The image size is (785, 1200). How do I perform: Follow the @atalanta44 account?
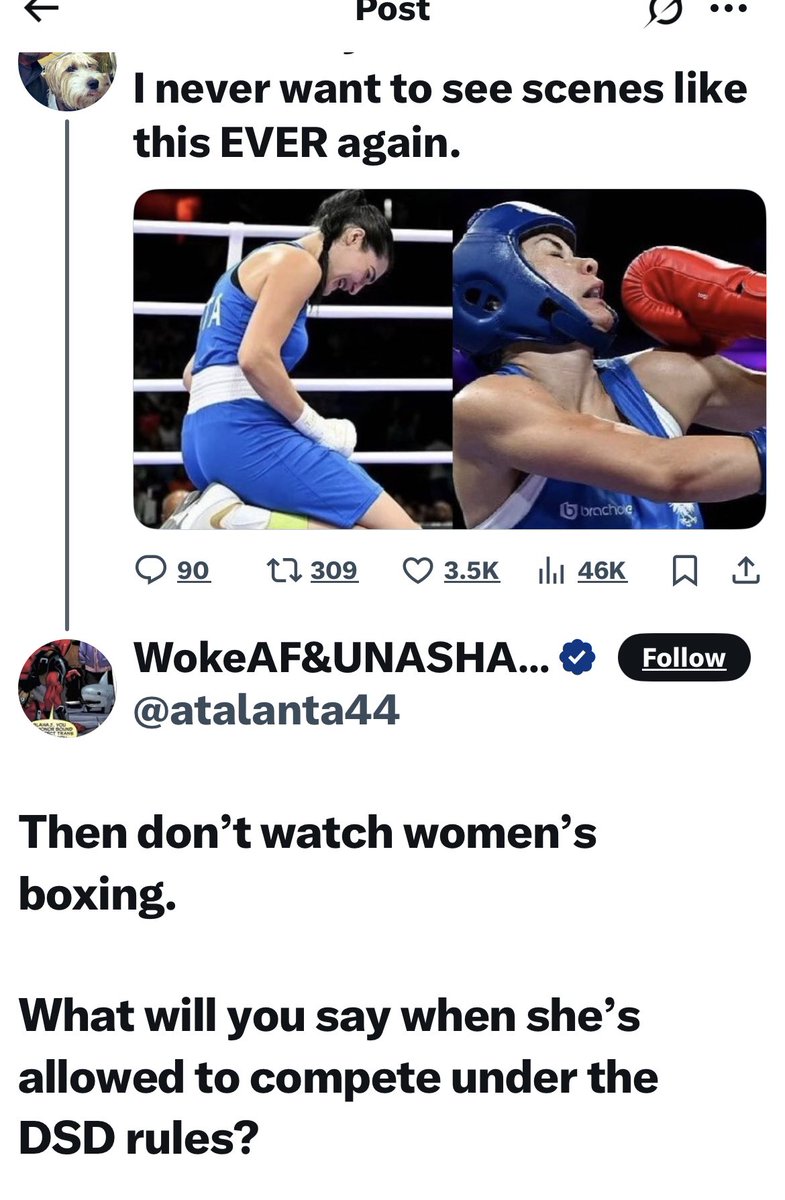683,658
